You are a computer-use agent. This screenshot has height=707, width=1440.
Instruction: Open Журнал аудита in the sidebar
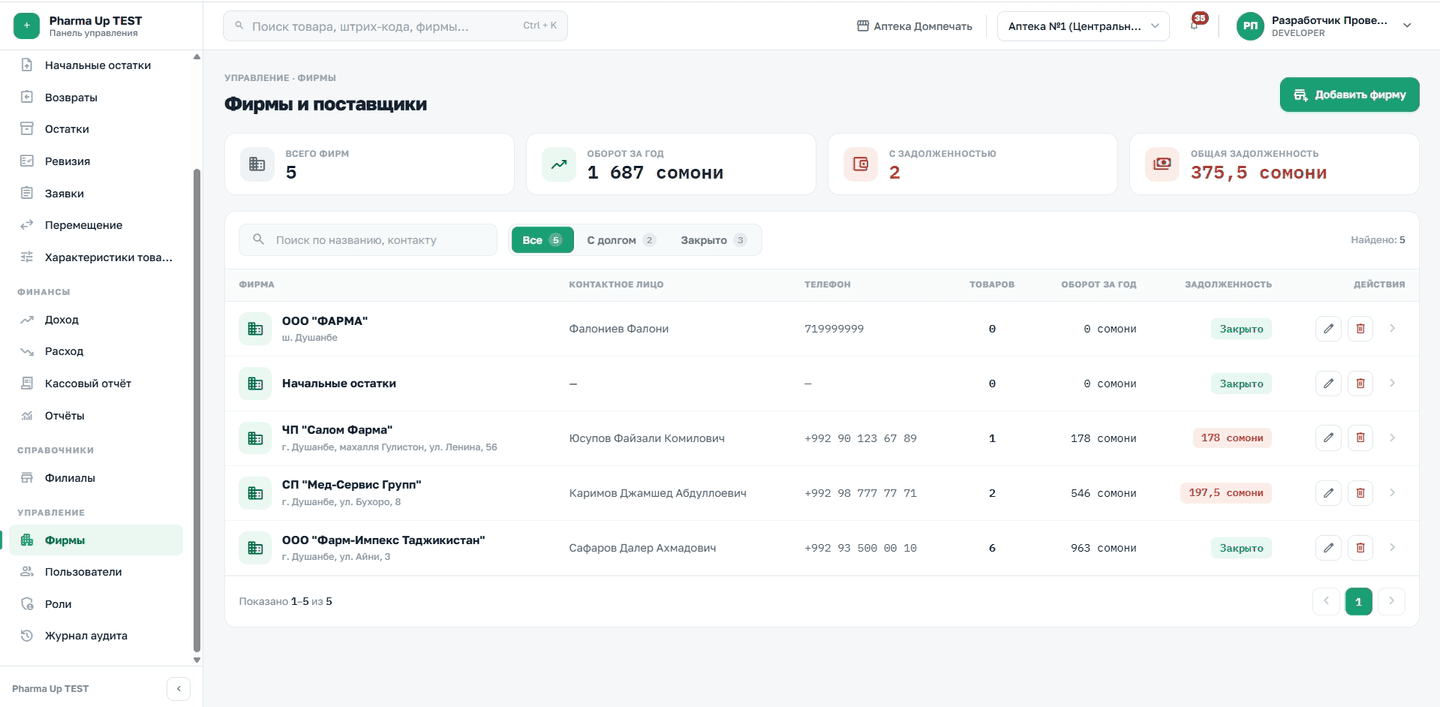tap(96, 635)
